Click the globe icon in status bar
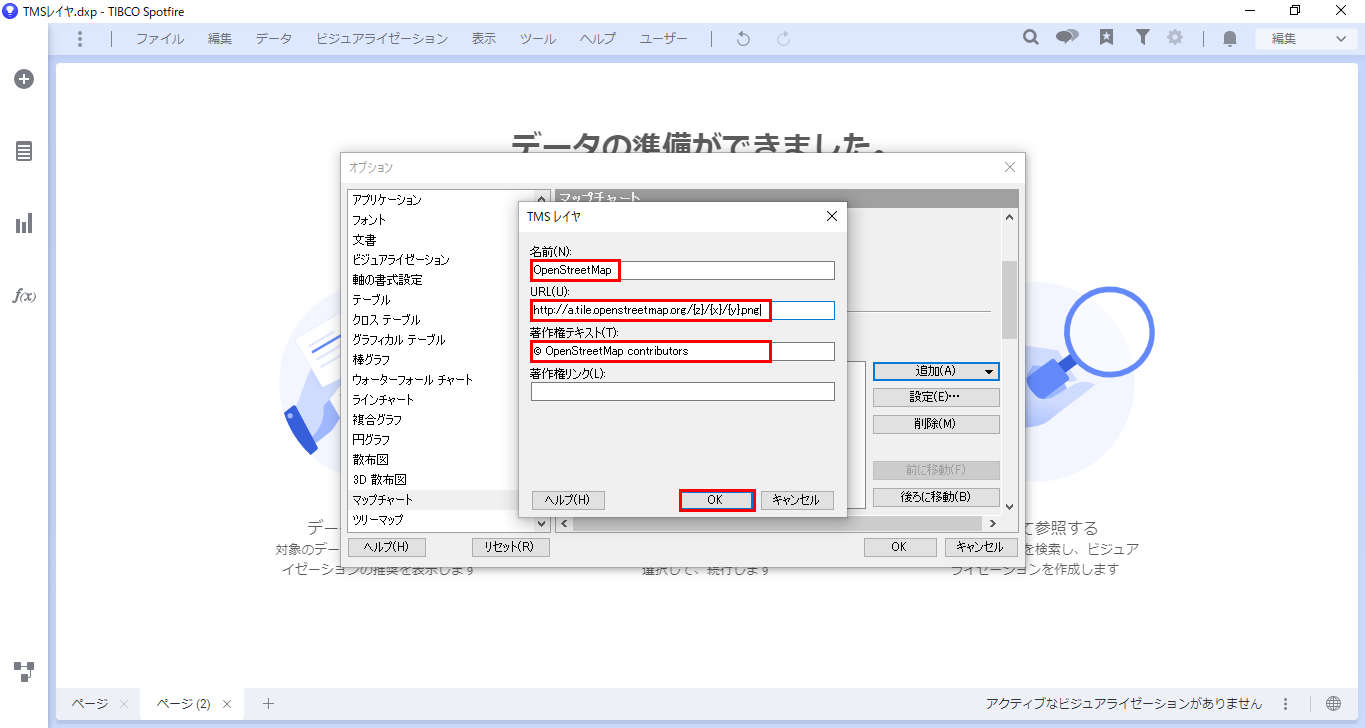The height and width of the screenshot is (728, 1365). coord(1333,704)
